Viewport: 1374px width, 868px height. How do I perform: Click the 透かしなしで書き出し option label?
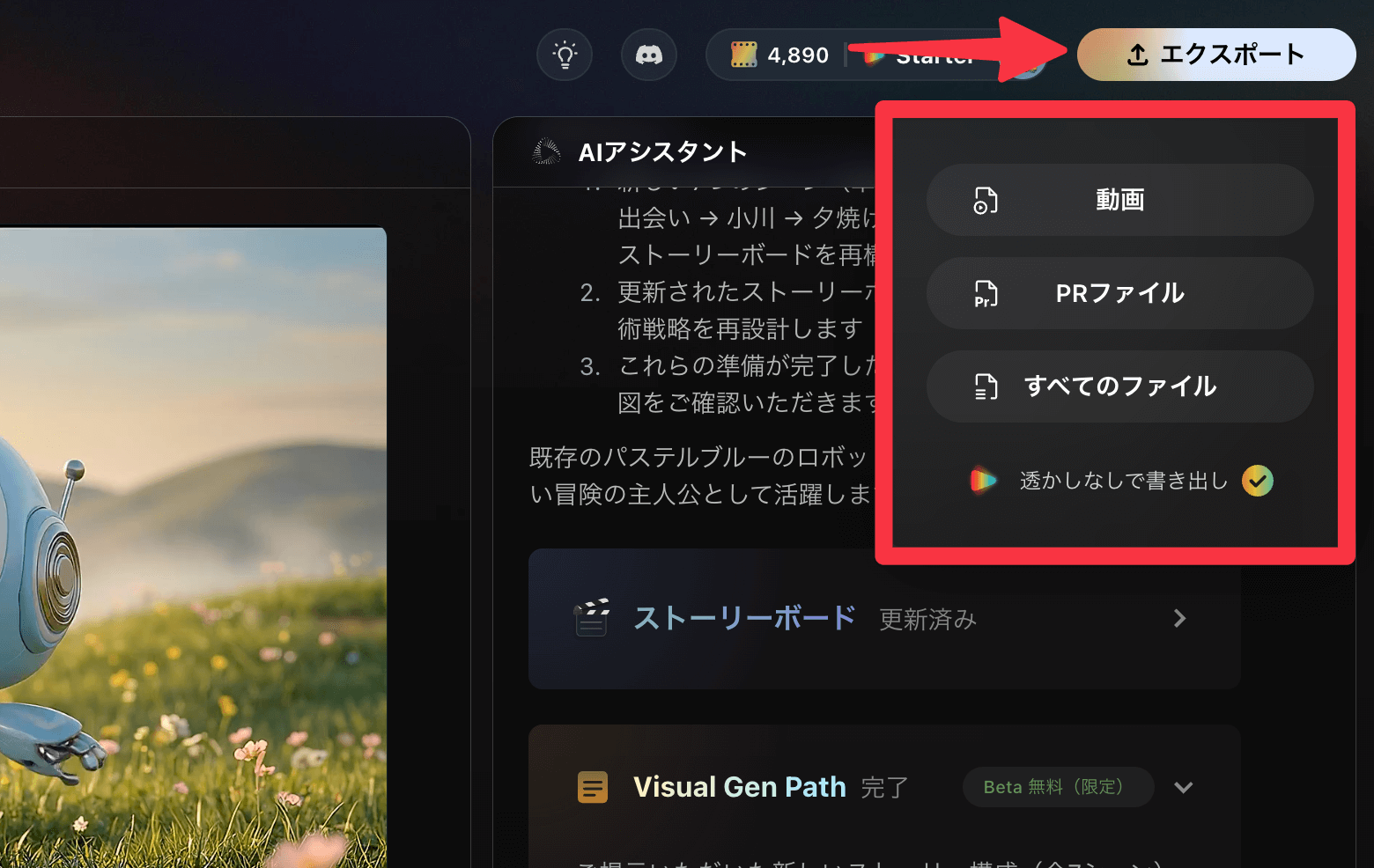click(1123, 481)
